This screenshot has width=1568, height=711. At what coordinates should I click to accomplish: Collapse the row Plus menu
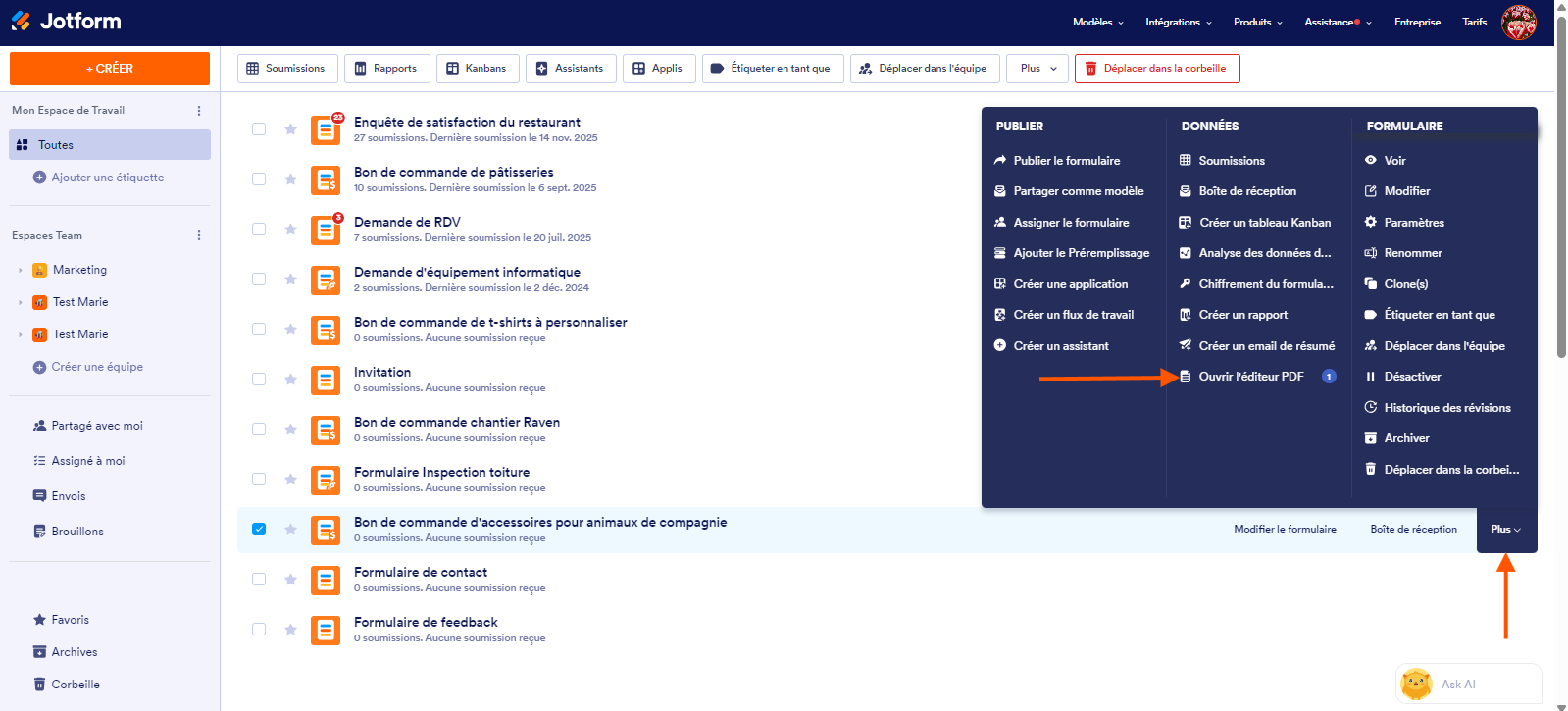(1506, 530)
